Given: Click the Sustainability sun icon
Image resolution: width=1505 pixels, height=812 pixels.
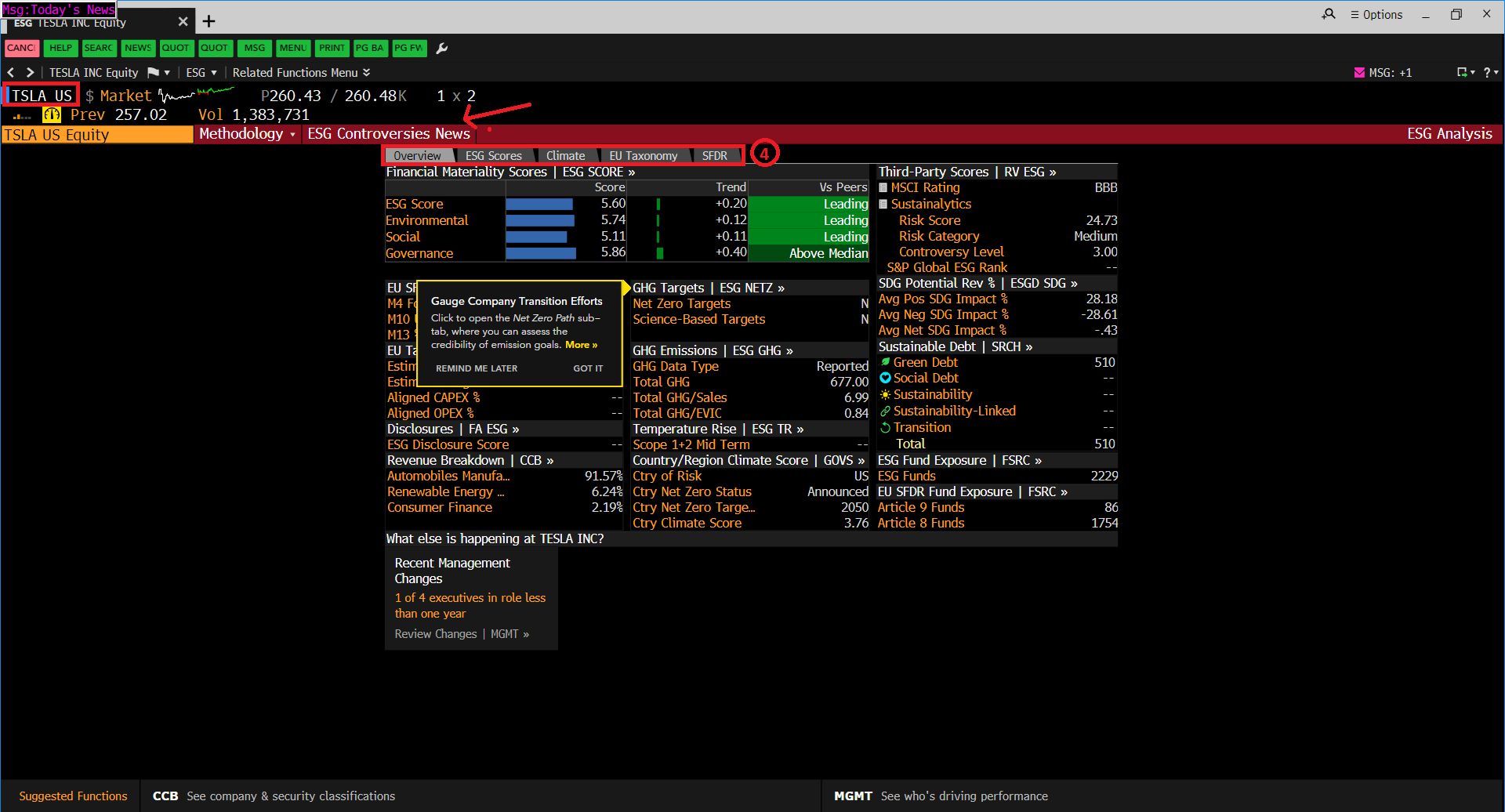Looking at the screenshot, I should [x=886, y=394].
